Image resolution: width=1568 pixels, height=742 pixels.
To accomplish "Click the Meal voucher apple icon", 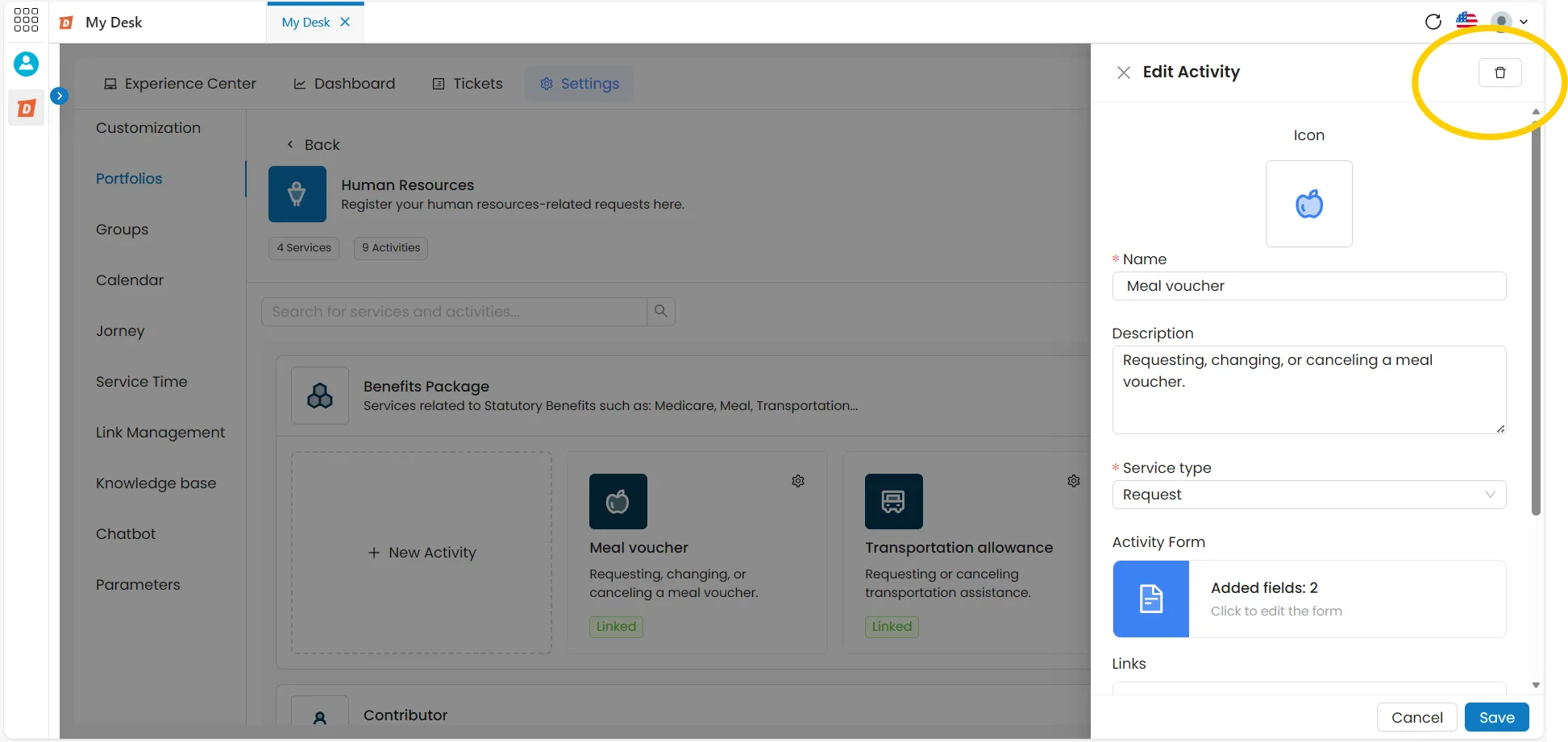I will tap(618, 501).
